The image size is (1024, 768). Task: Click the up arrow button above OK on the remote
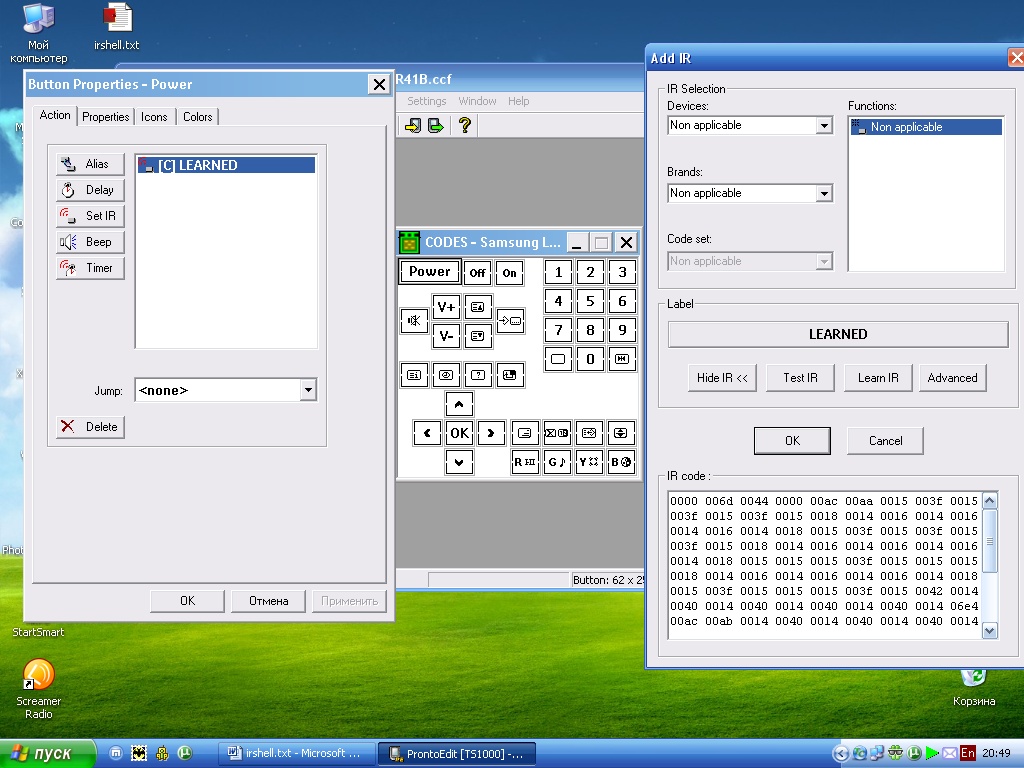[x=459, y=404]
